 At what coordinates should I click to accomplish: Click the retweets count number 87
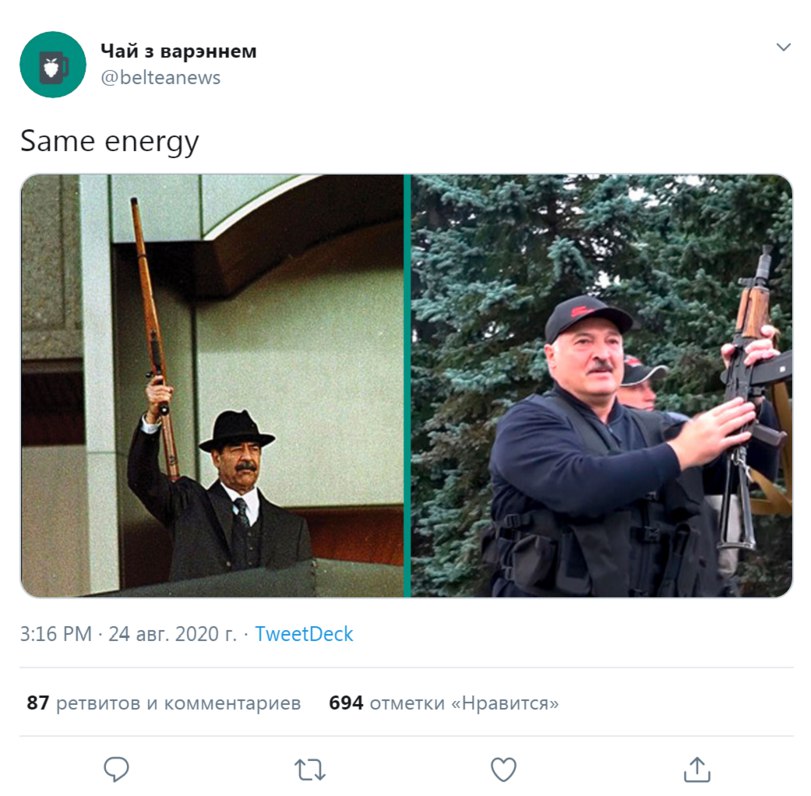(x=38, y=703)
